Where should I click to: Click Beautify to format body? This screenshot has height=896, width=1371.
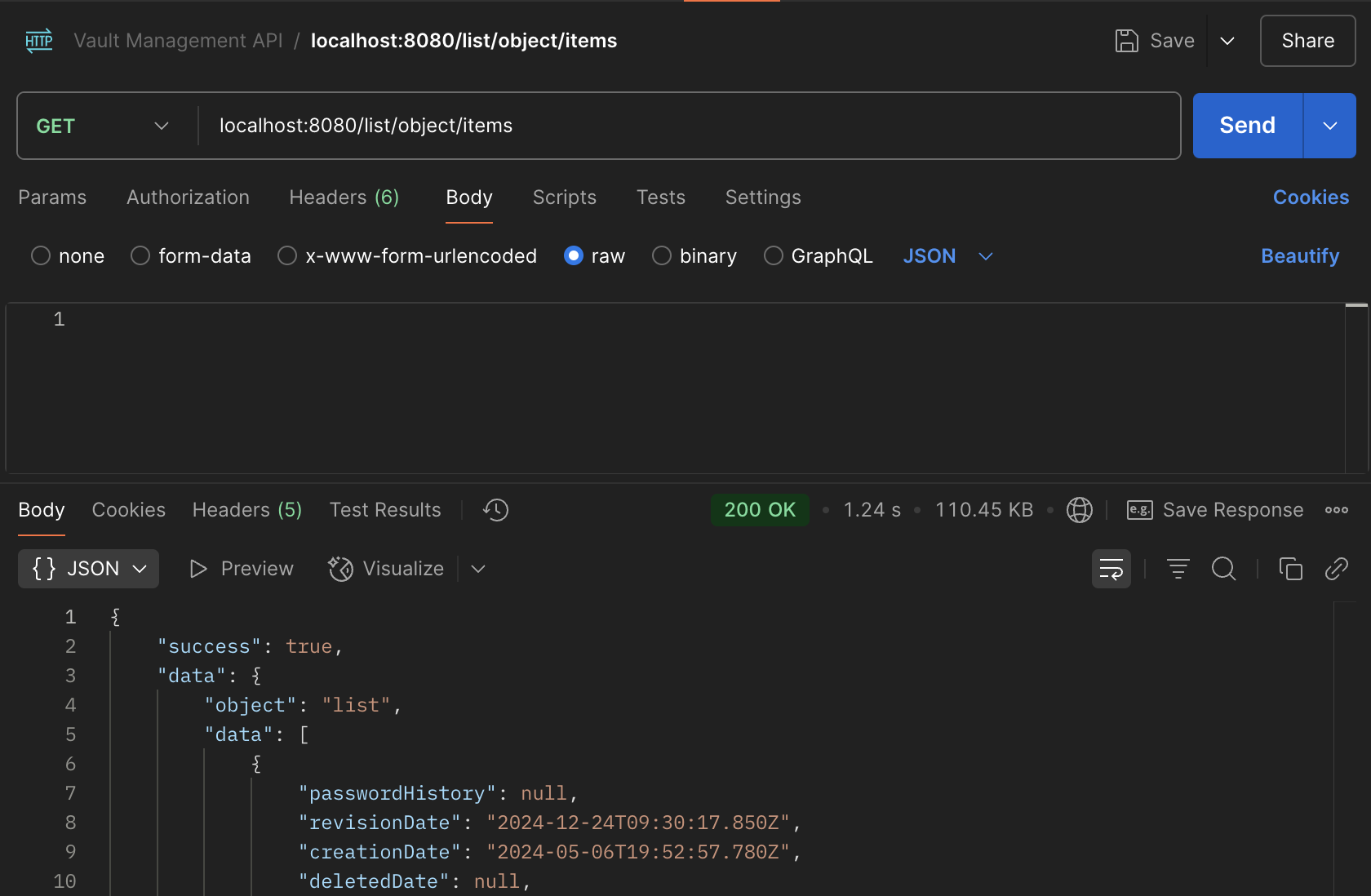click(x=1300, y=256)
